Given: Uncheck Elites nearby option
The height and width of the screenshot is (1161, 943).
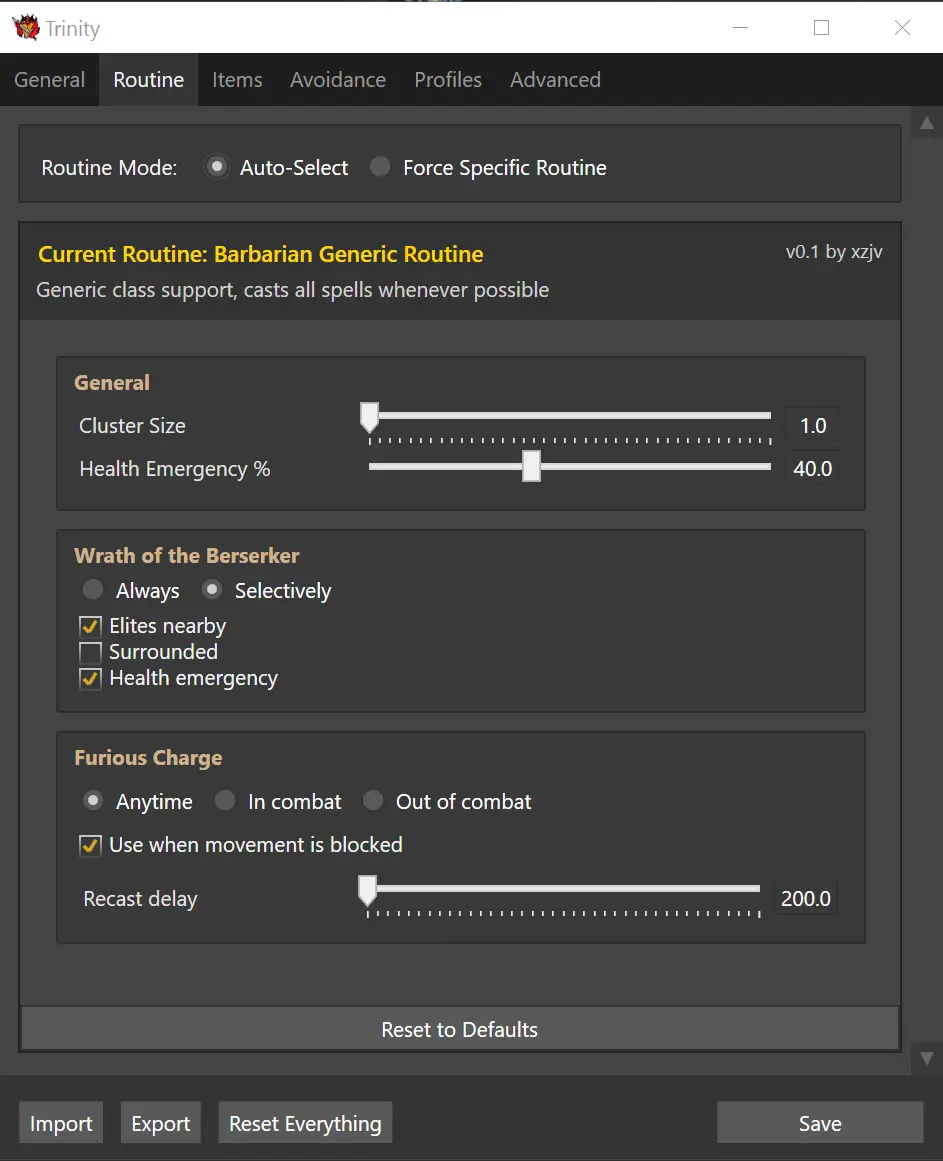Looking at the screenshot, I should [x=90, y=626].
